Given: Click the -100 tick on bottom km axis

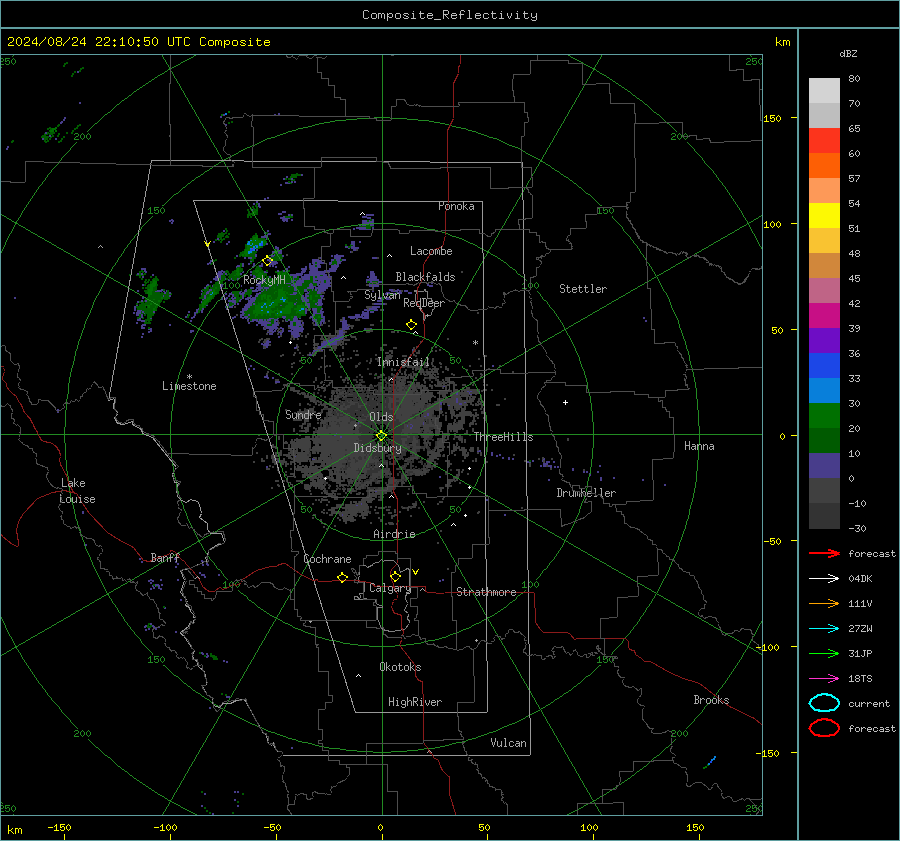Looking at the screenshot, I should 165,828.
